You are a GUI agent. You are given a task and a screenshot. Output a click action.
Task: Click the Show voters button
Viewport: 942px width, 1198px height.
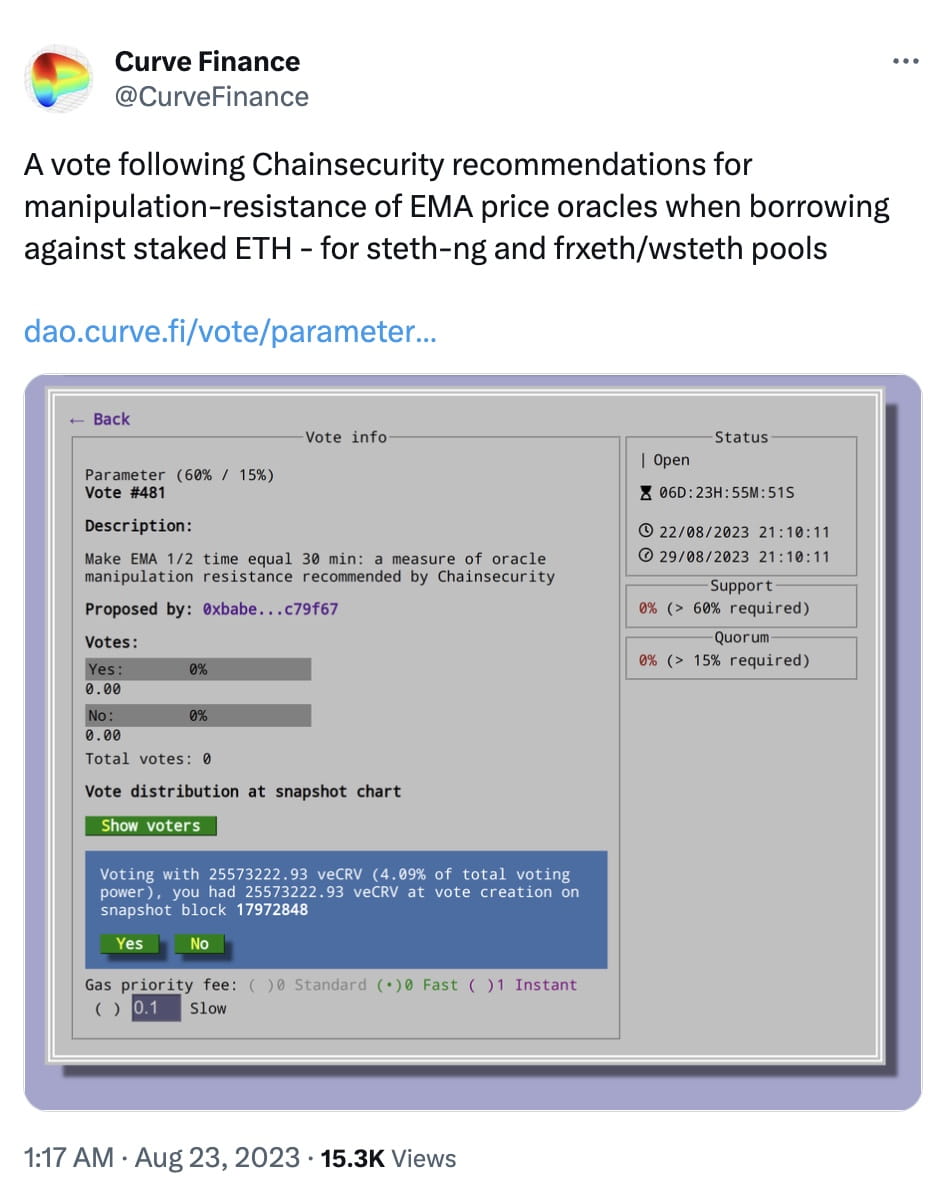(151, 826)
